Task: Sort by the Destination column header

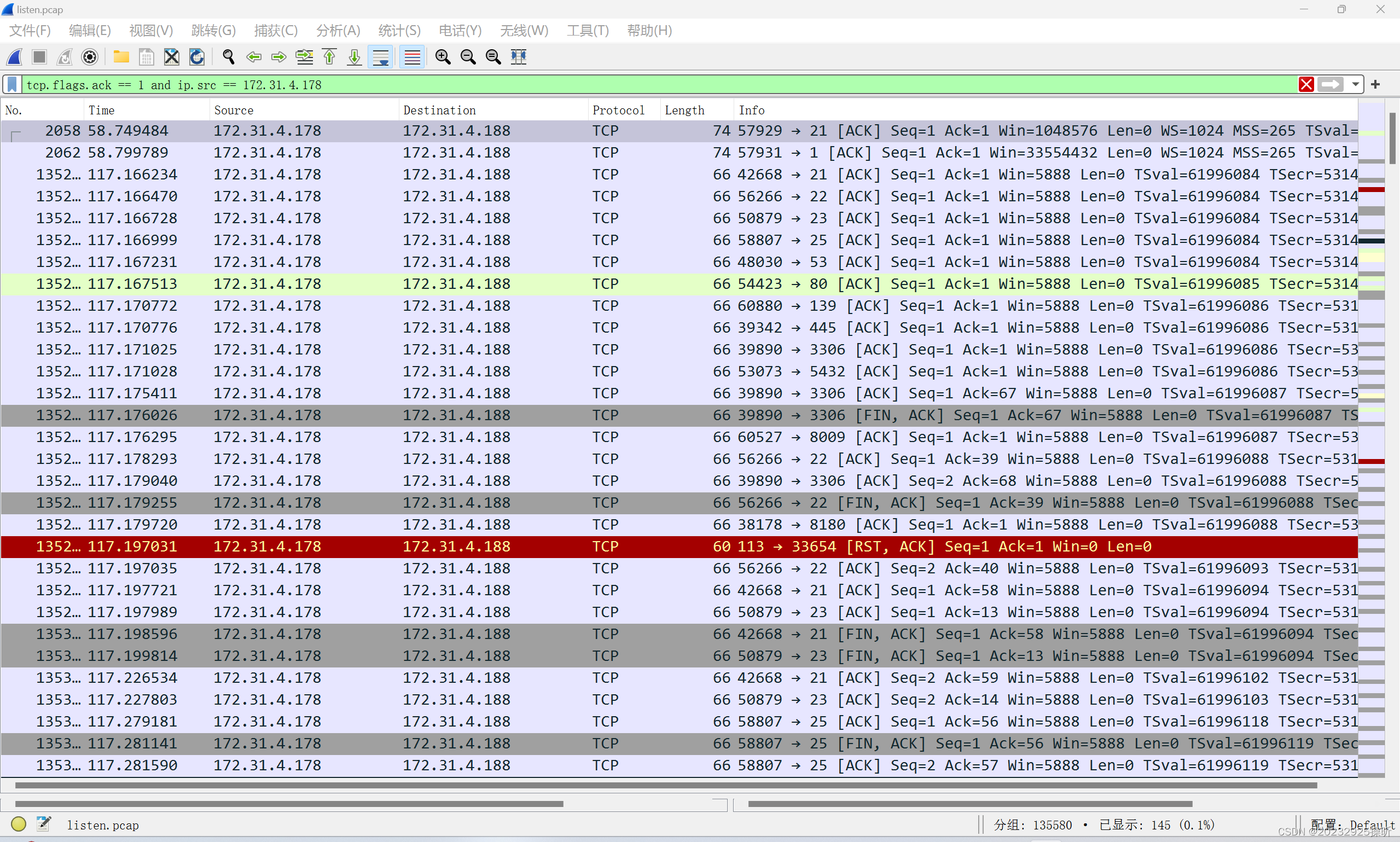Action: pyautogui.click(x=493, y=110)
